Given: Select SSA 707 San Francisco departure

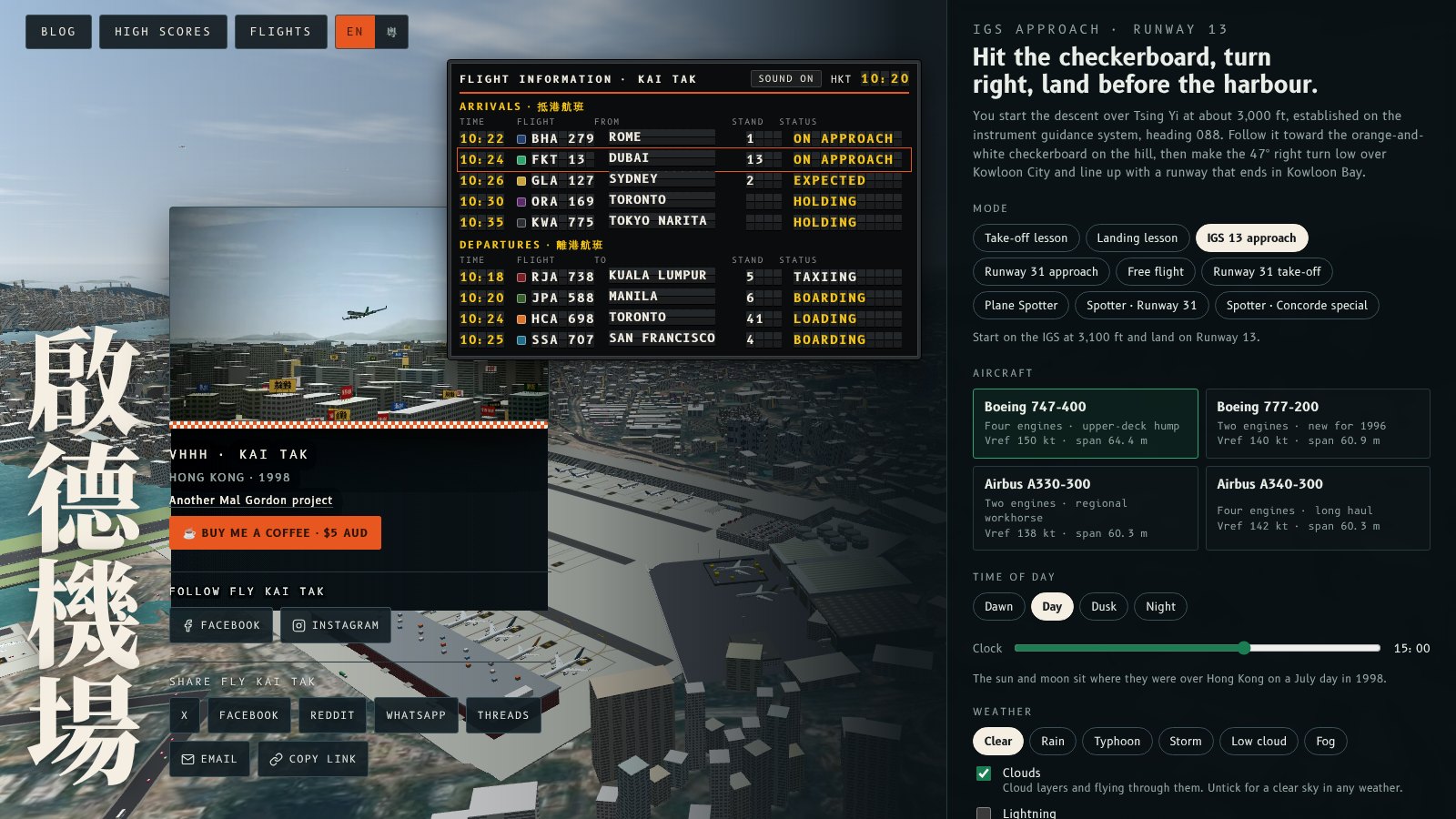Looking at the screenshot, I should point(683,339).
